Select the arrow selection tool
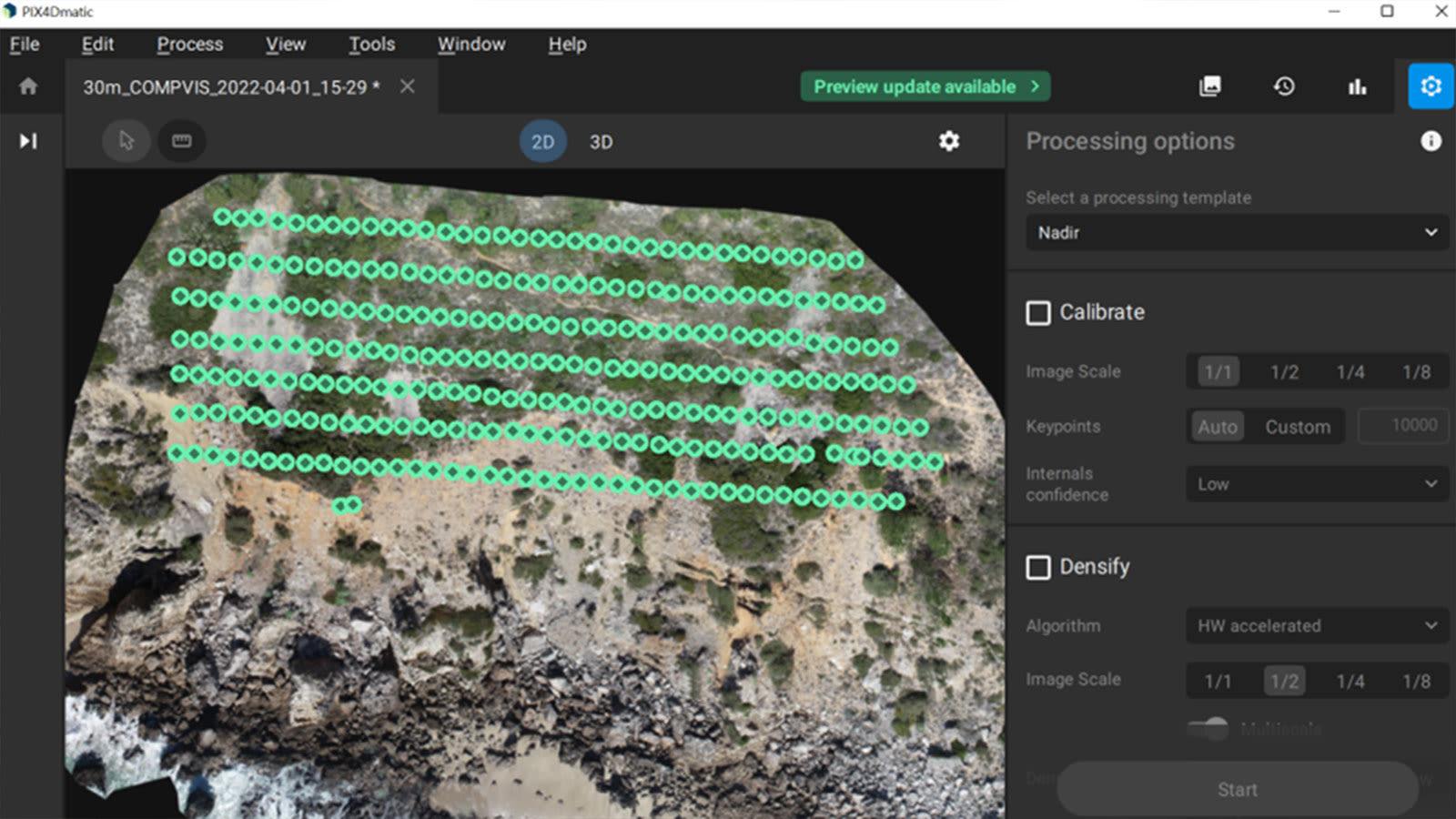The image size is (1456, 819). [x=126, y=141]
